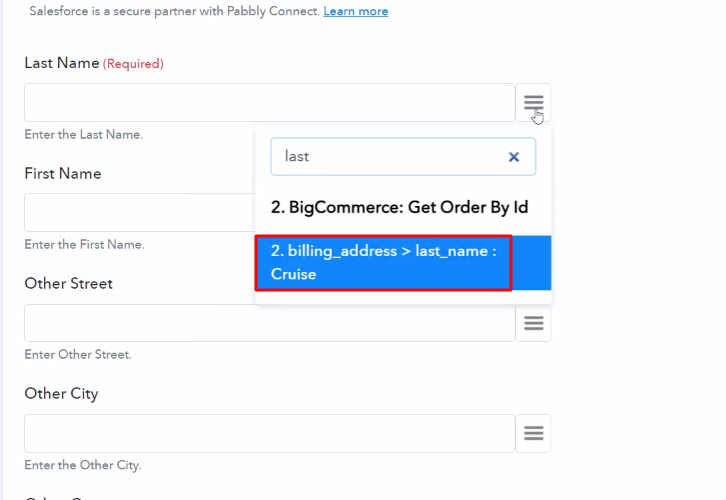This screenshot has width=726, height=500.
Task: Click the 'Enter the Last Name.' hint text
Action: pyautogui.click(x=84, y=134)
